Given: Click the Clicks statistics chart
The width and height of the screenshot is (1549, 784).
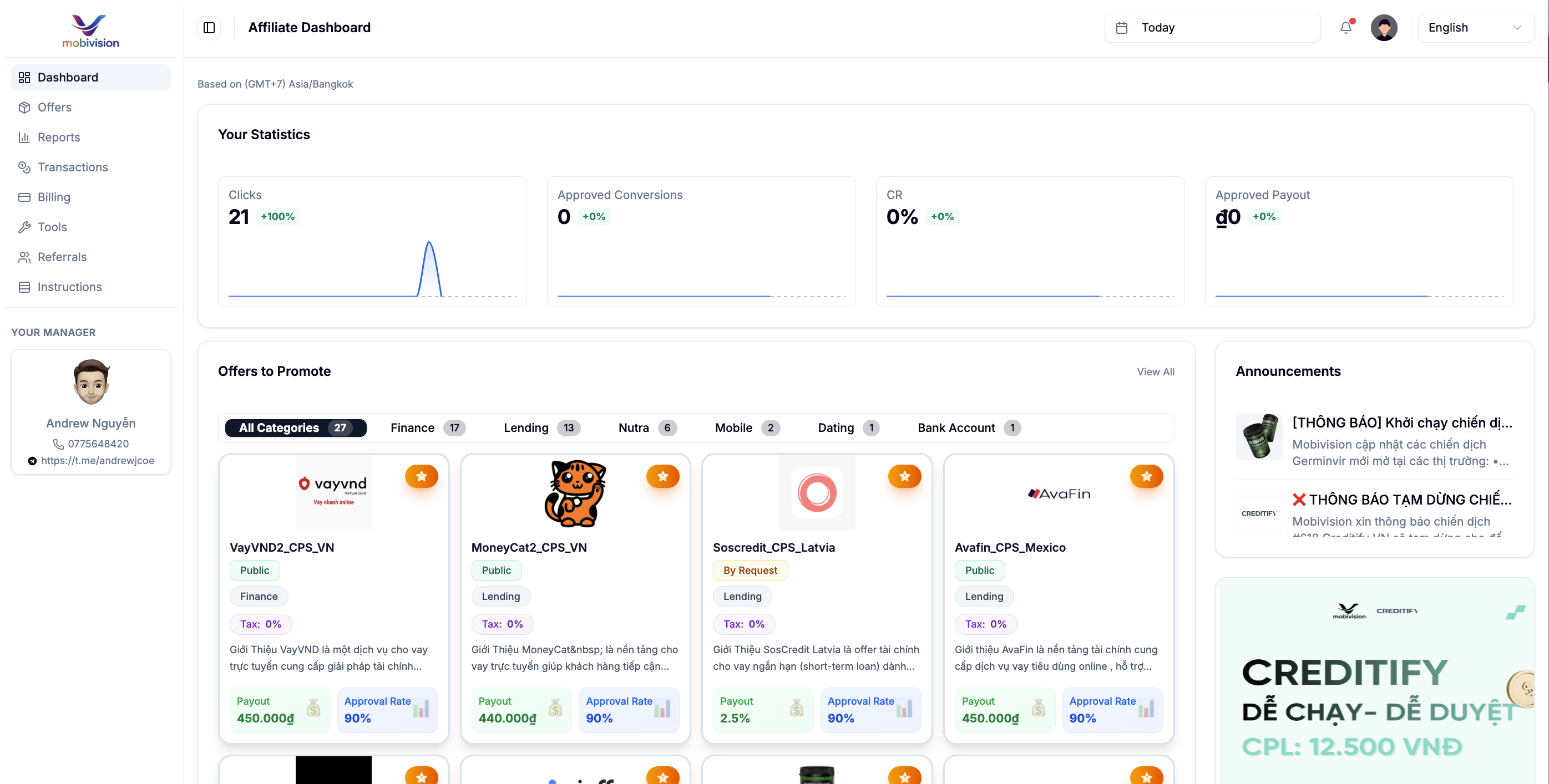Looking at the screenshot, I should (372, 269).
